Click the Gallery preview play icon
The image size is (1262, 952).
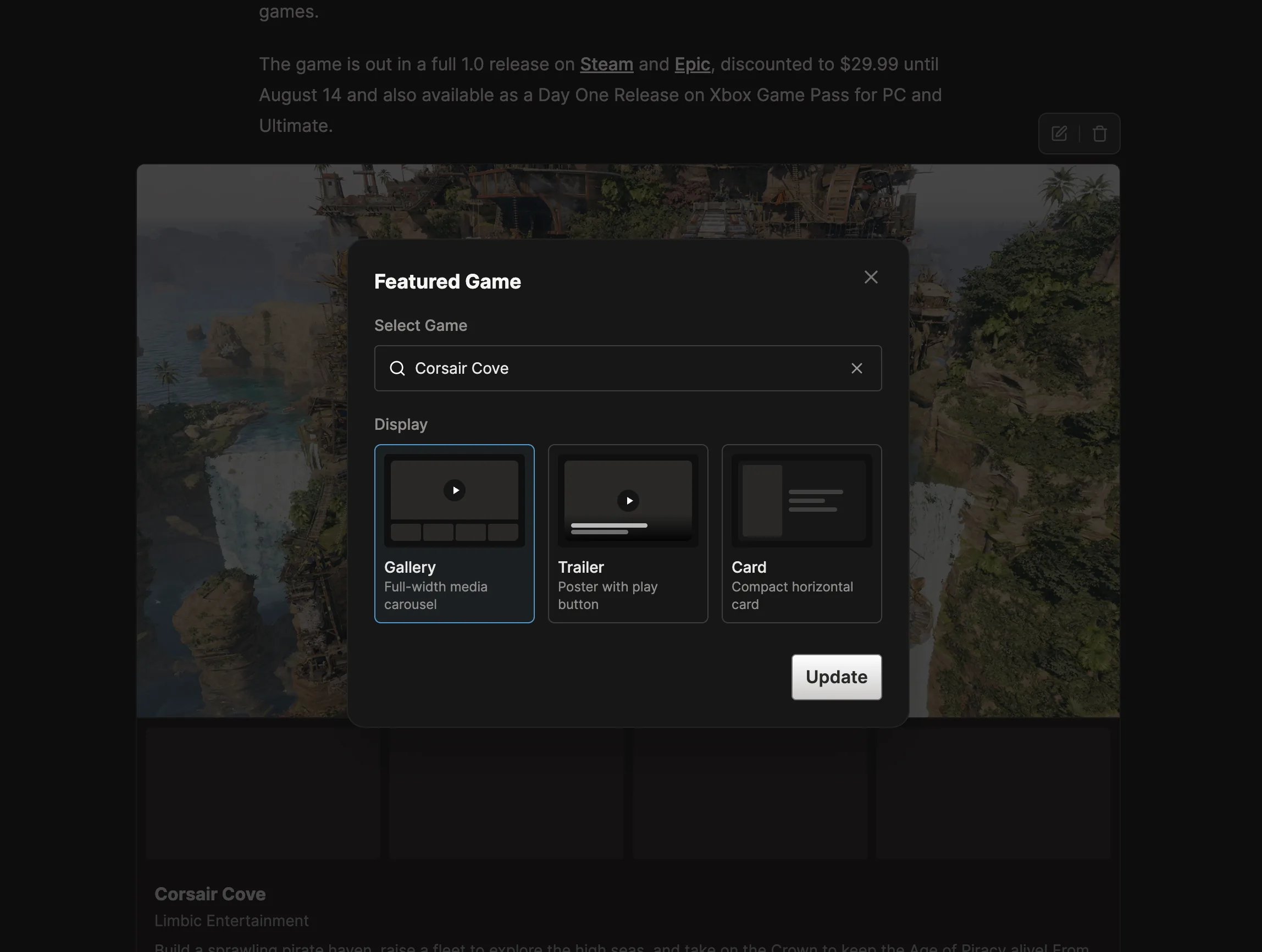[454, 490]
